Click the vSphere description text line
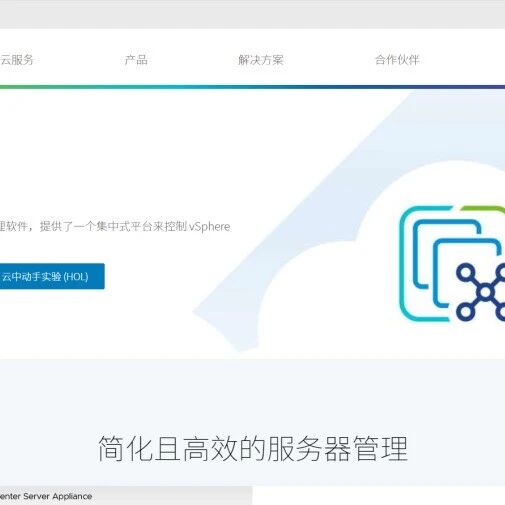This screenshot has width=505, height=505. coord(115,226)
